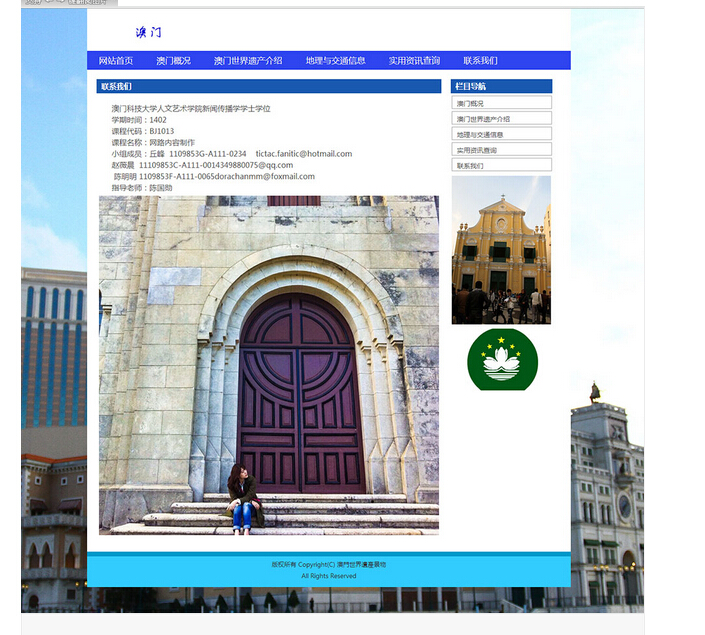Open 澳门概况 in the sidebar 栏目导航 list
Screen dimensions: 705x635
click(x=501, y=103)
